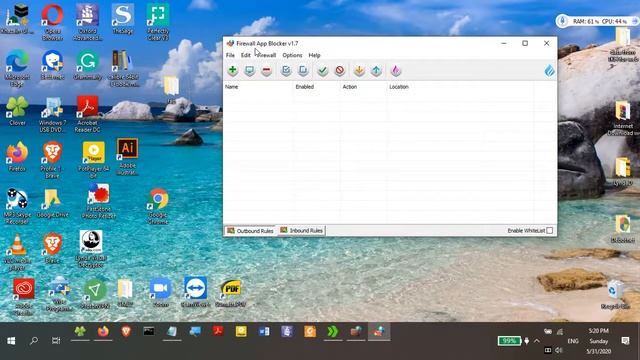Screen dimensions: 640x360
Task: Select the Sumatra PDF desktop icon
Action: click(231, 293)
